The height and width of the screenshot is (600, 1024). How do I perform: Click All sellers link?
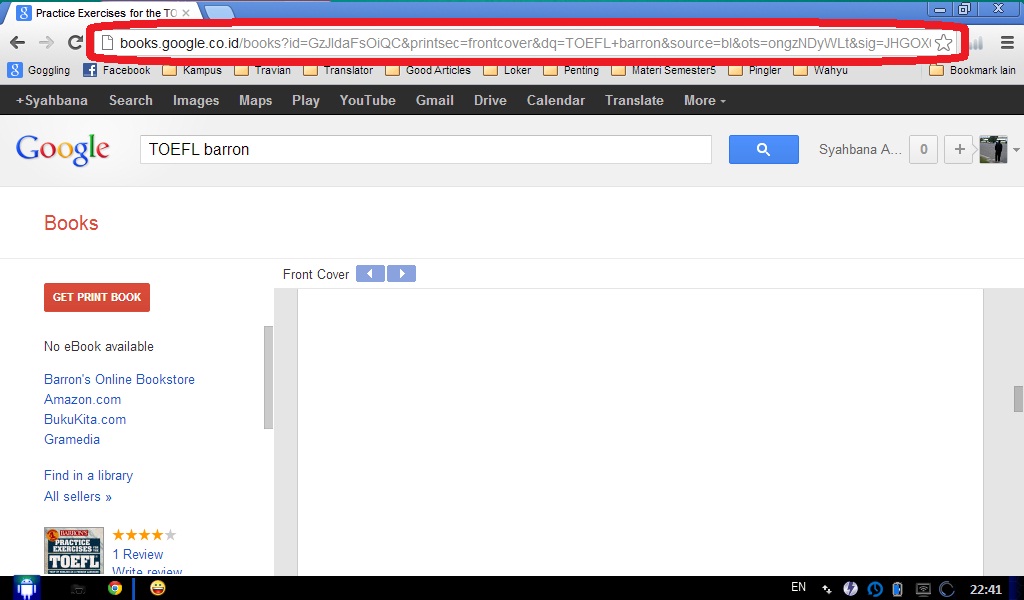pyautogui.click(x=78, y=497)
